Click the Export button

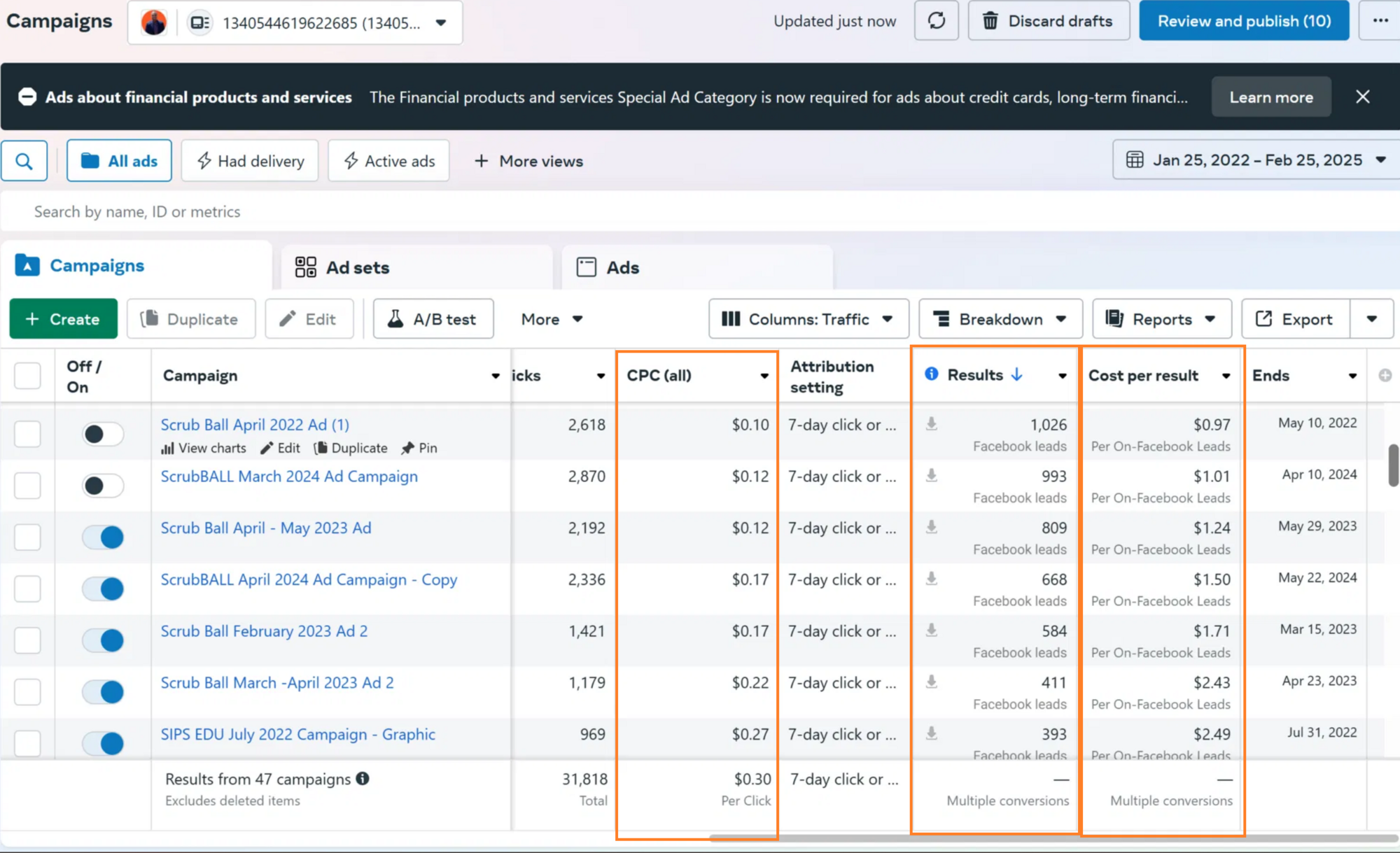[1296, 319]
